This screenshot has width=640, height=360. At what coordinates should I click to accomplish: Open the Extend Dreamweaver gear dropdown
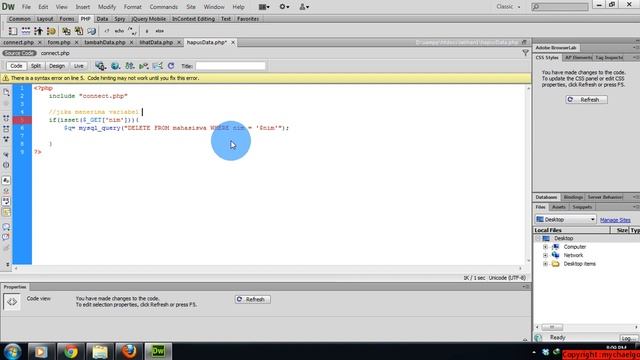tap(284, 7)
